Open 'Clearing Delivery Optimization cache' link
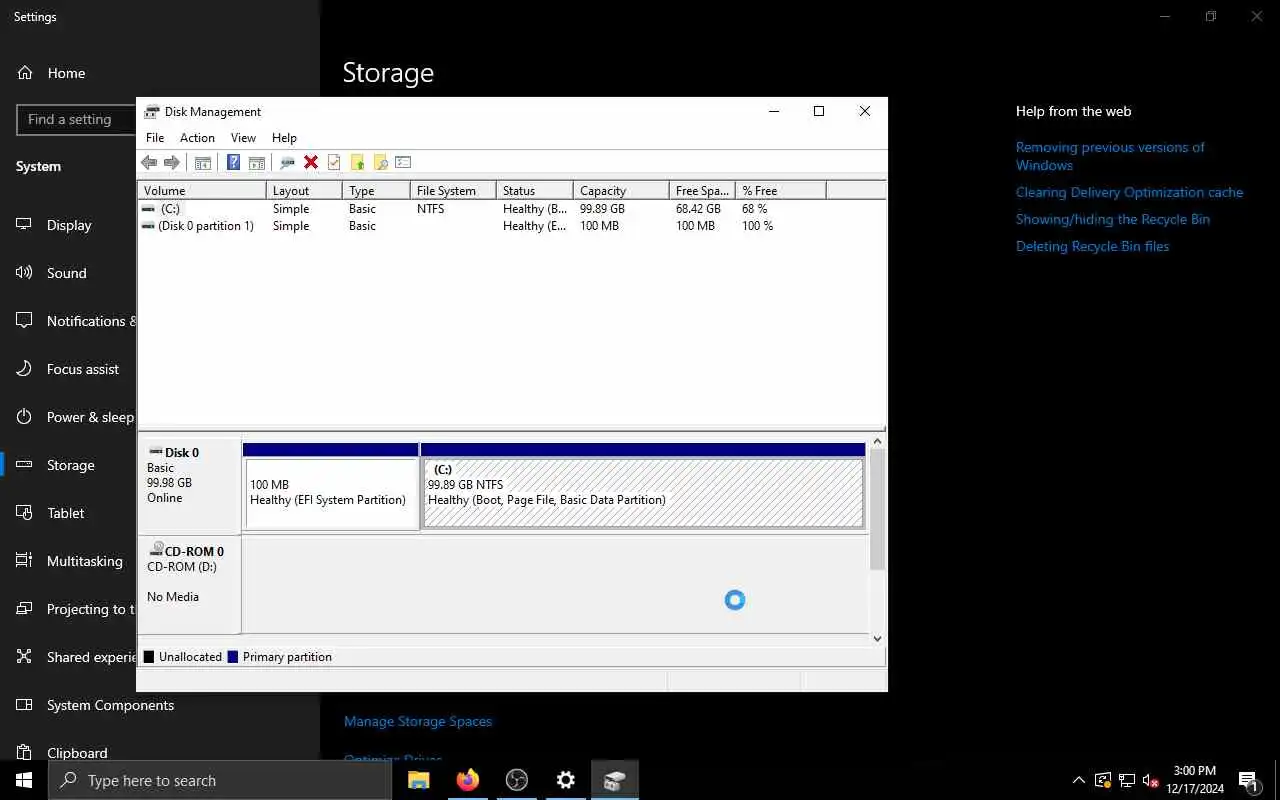Image resolution: width=1280 pixels, height=800 pixels. point(1129,192)
